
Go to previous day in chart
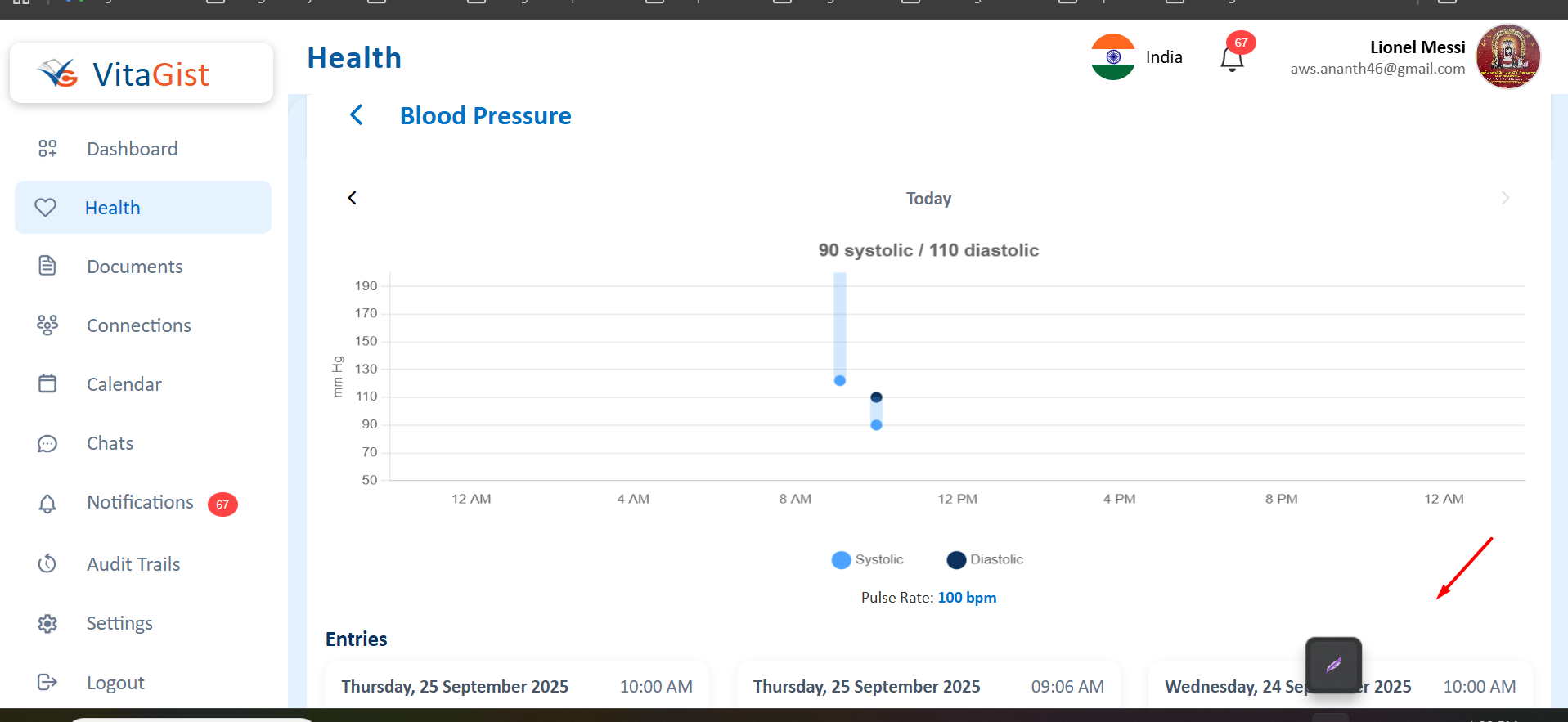pos(353,198)
